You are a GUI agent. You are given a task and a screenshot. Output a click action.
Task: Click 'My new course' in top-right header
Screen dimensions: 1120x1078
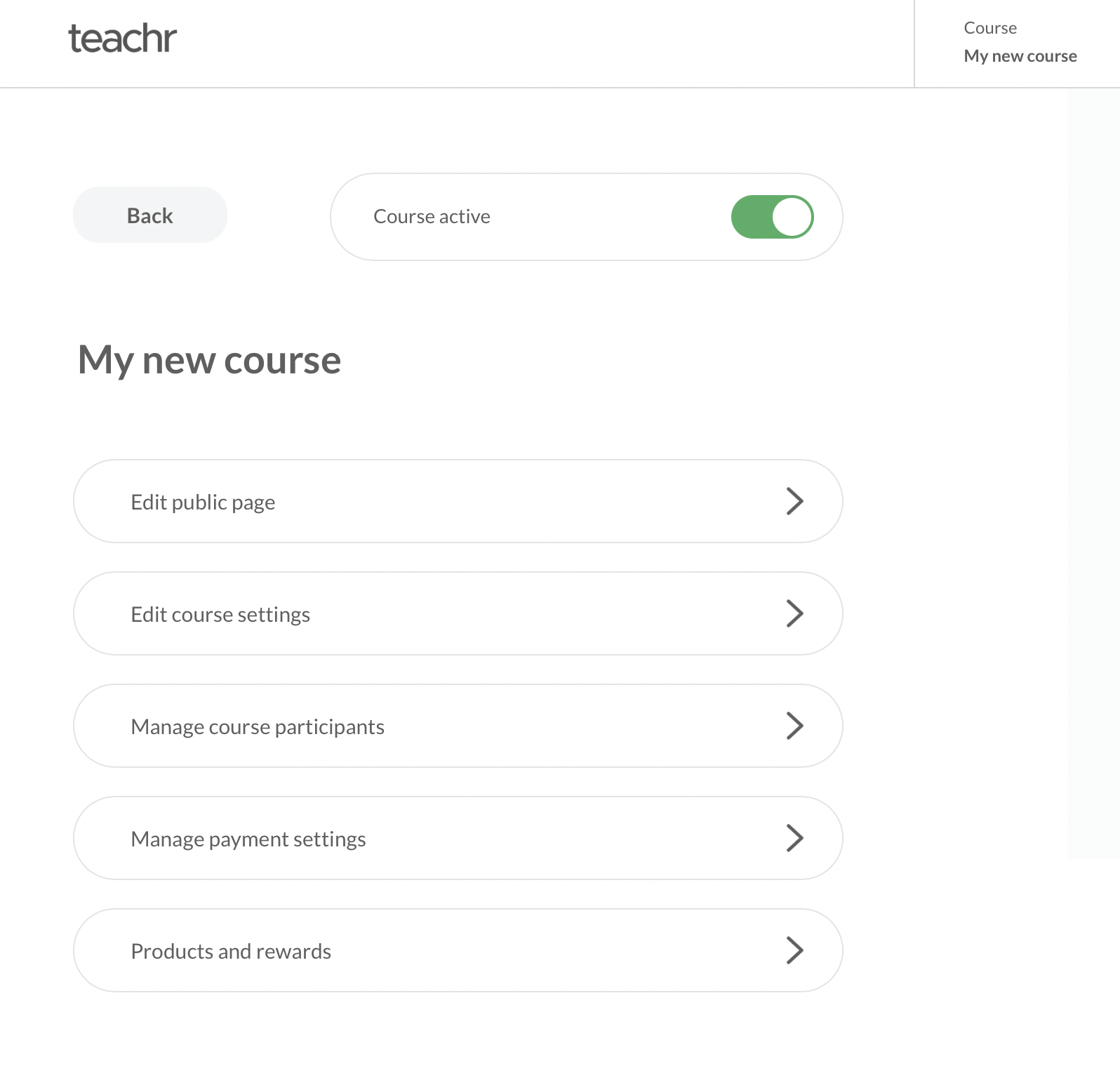(x=1020, y=56)
